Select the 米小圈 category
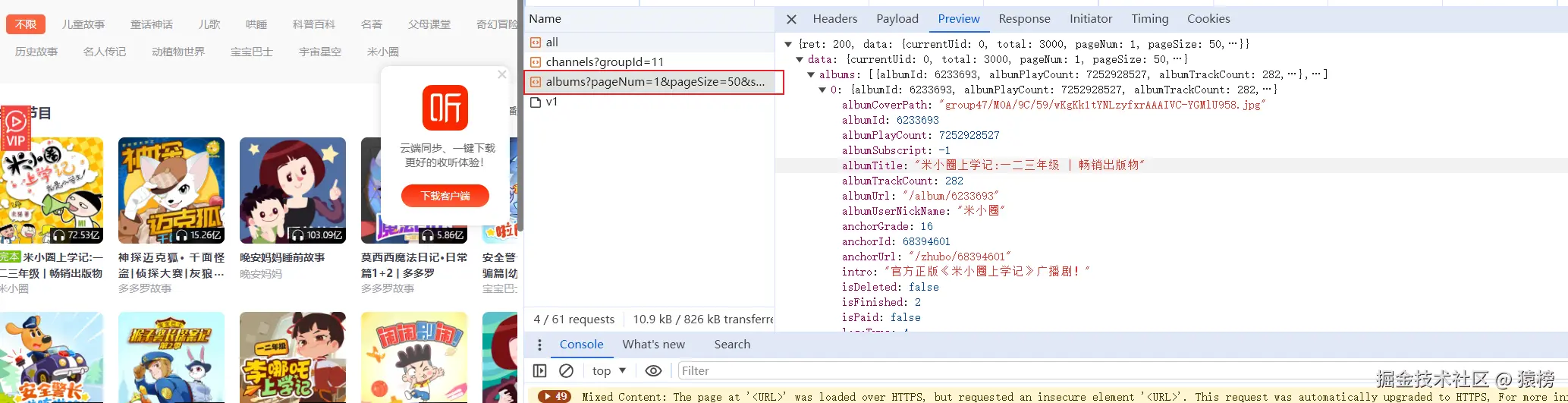 383,52
